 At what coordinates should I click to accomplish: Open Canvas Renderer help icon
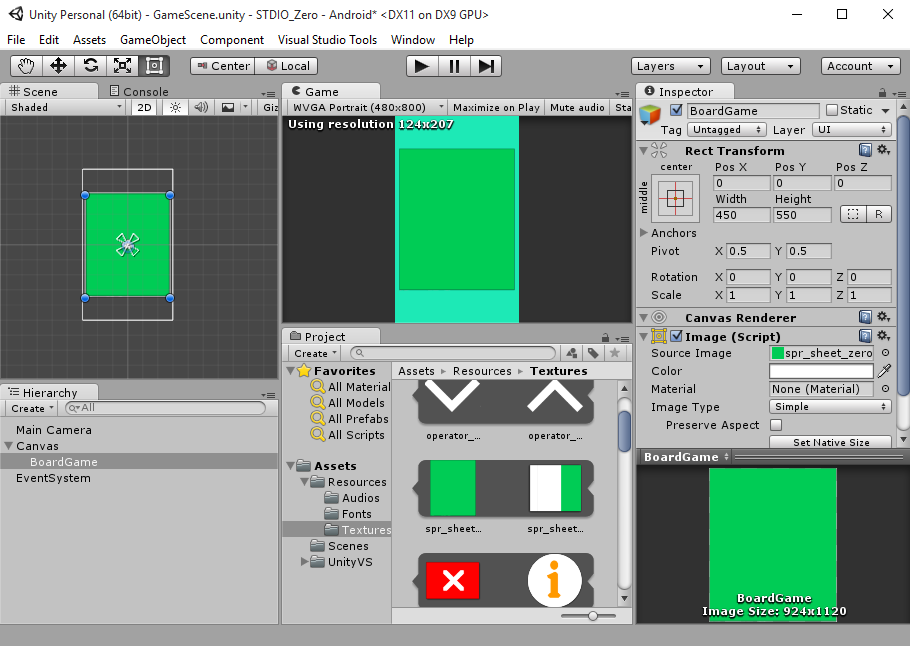pos(865,317)
